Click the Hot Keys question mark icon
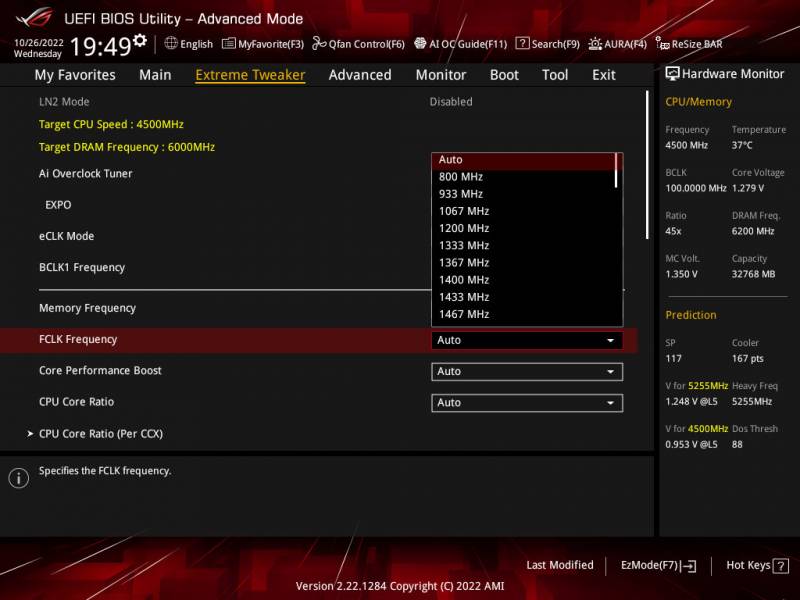The width and height of the screenshot is (800, 600). pos(780,566)
